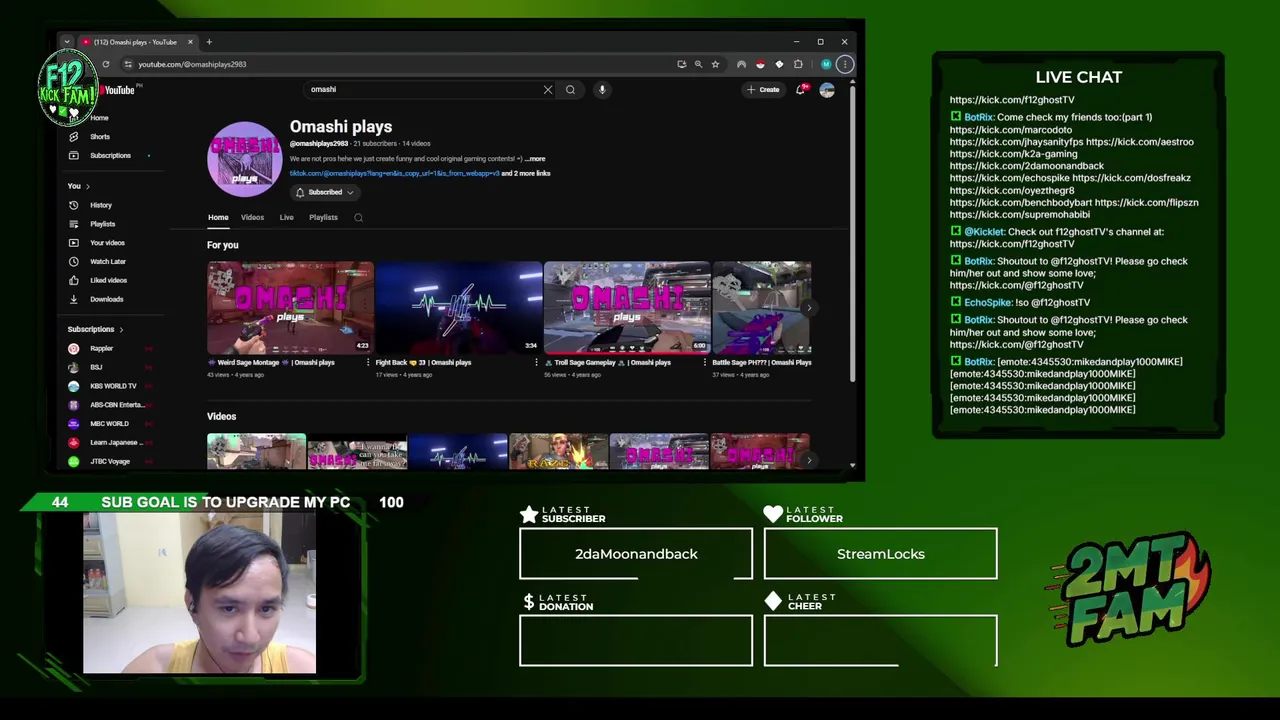Start voice search with the microphone
This screenshot has width=1280, height=720.
(x=602, y=90)
